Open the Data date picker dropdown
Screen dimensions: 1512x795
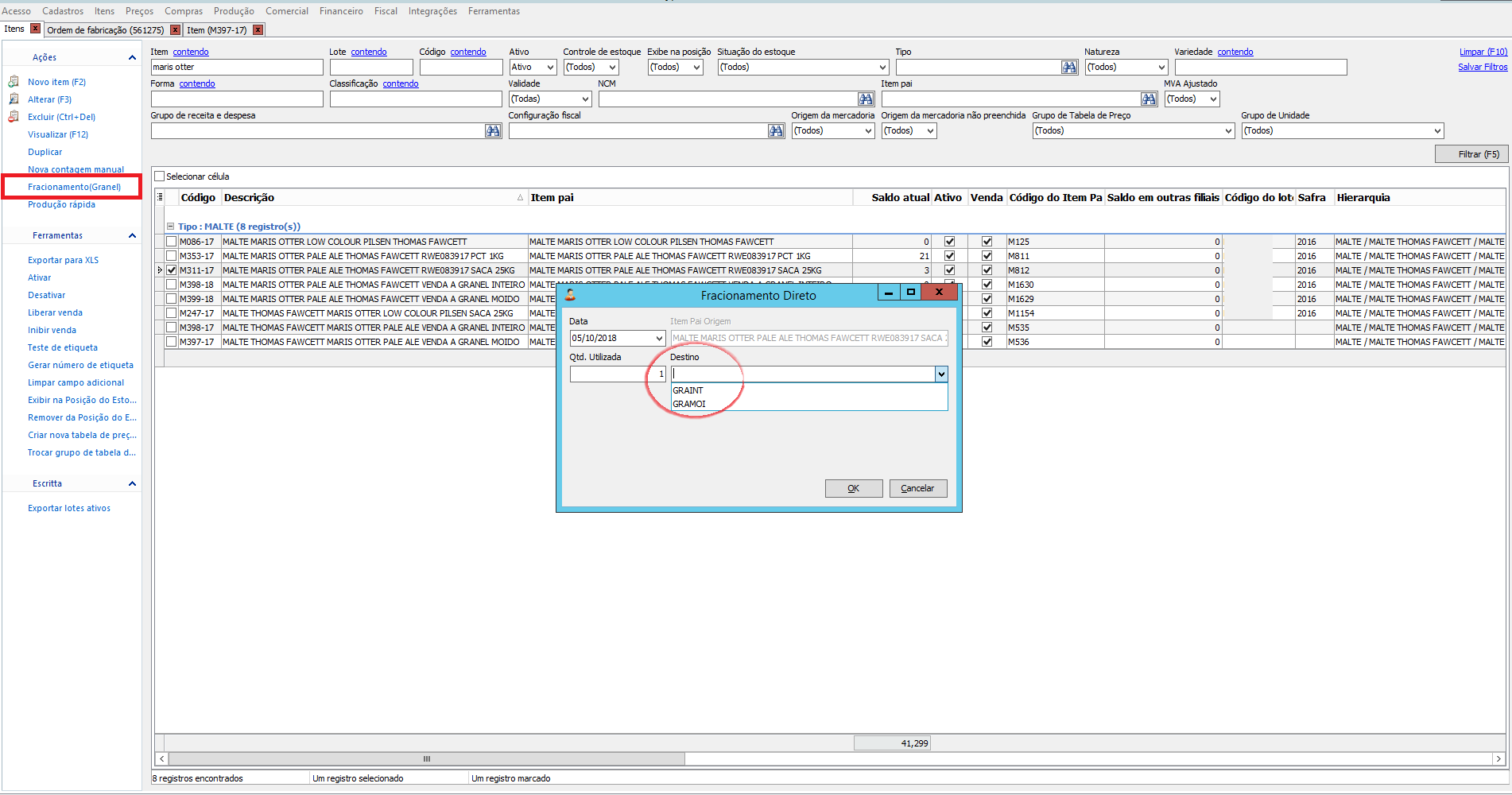point(658,339)
